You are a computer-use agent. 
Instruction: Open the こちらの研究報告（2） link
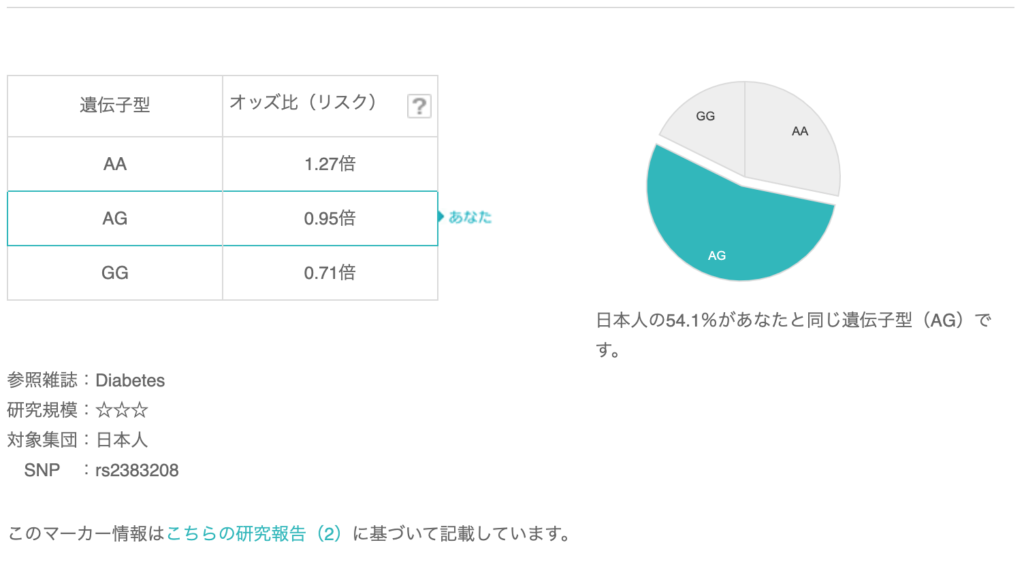tap(254, 533)
